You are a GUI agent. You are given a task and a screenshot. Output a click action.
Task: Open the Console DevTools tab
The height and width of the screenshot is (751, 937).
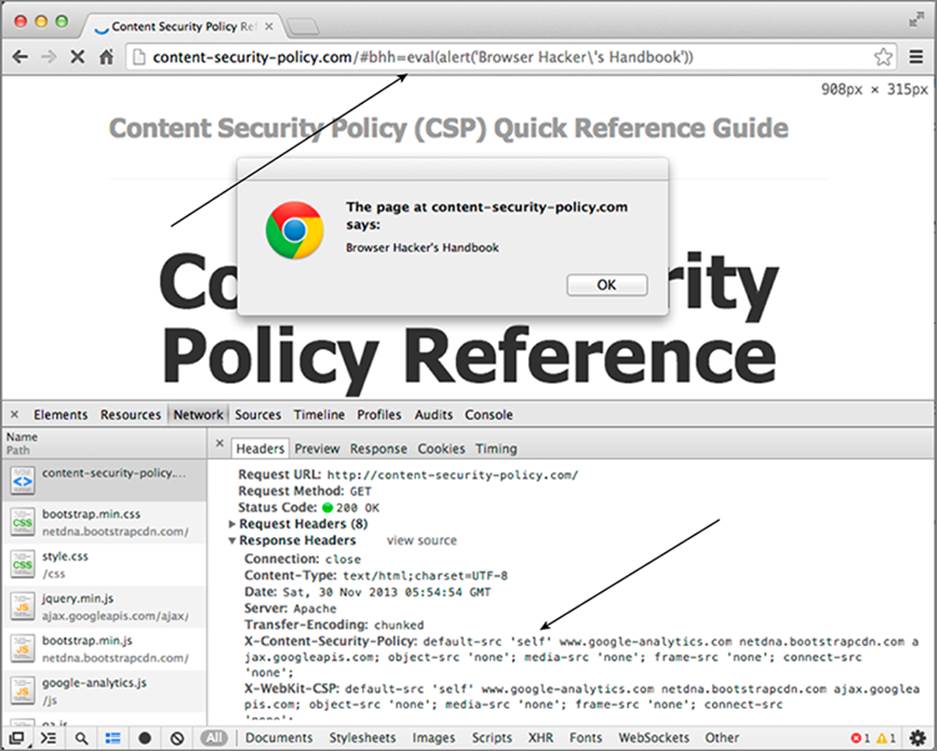point(489,415)
